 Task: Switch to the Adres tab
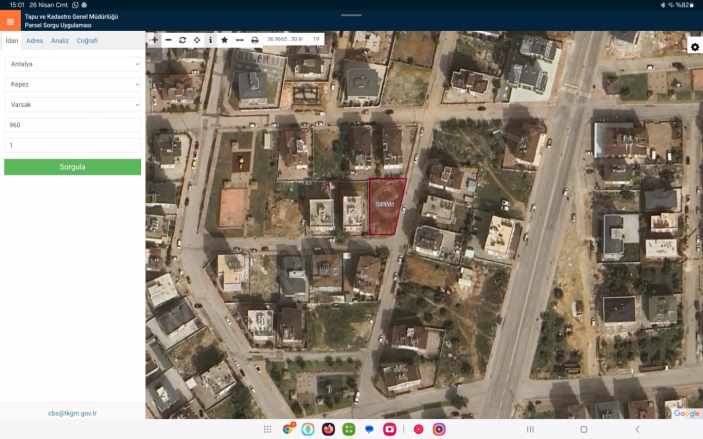click(x=34, y=41)
